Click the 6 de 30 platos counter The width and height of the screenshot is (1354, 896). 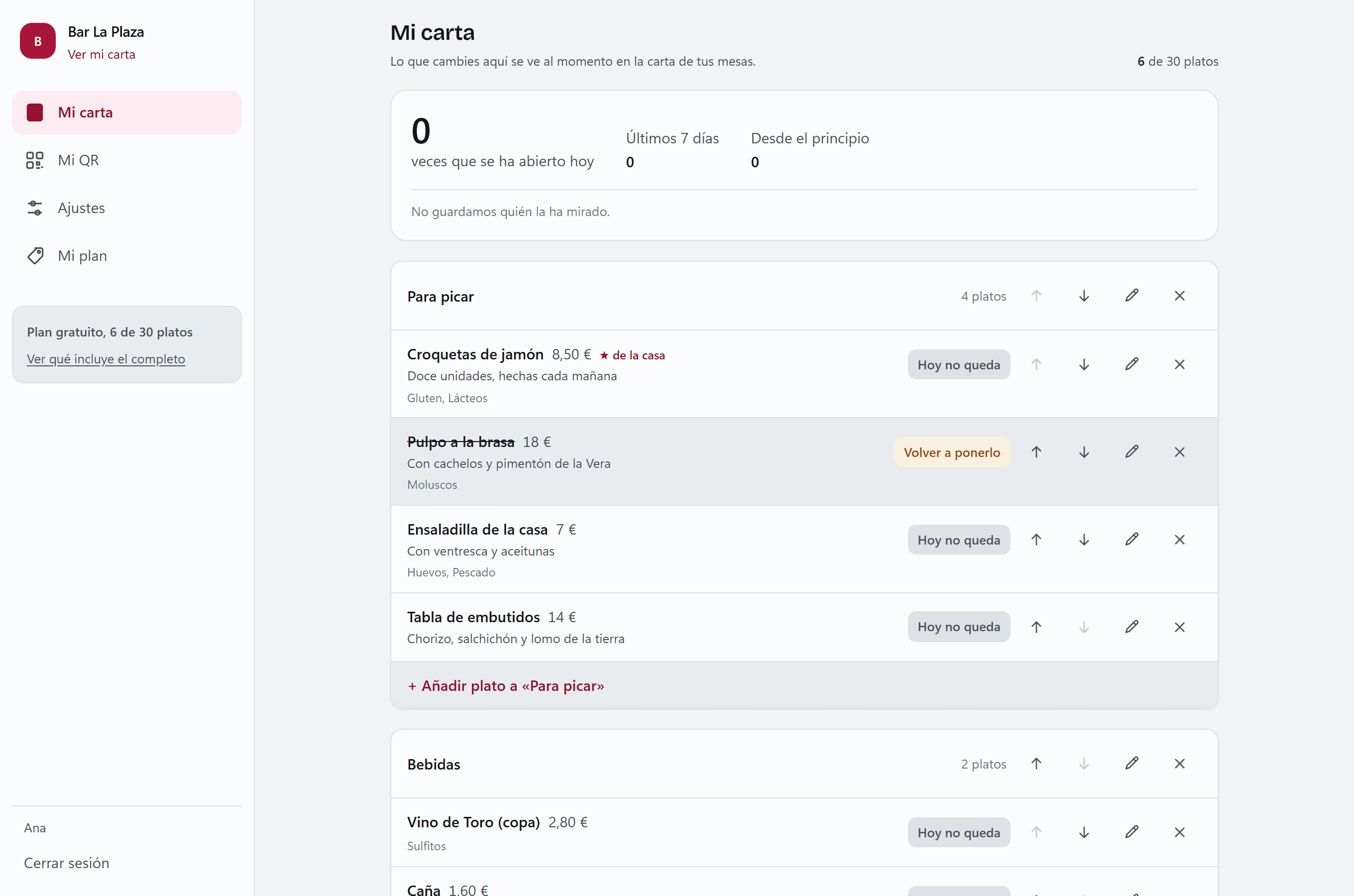pos(1177,61)
